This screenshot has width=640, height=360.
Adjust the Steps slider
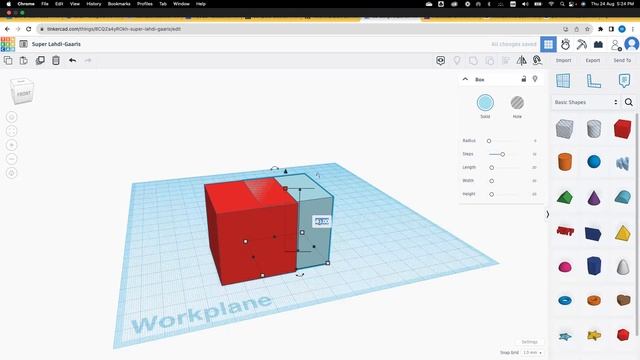coord(504,154)
